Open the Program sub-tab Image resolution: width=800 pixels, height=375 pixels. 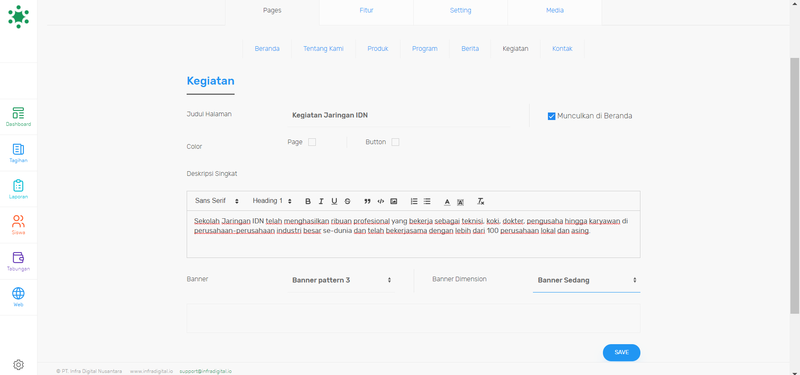coord(424,49)
